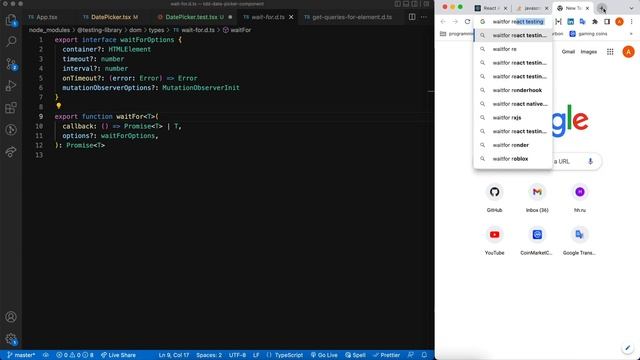Open the Live Share activity bar icon

11,152
